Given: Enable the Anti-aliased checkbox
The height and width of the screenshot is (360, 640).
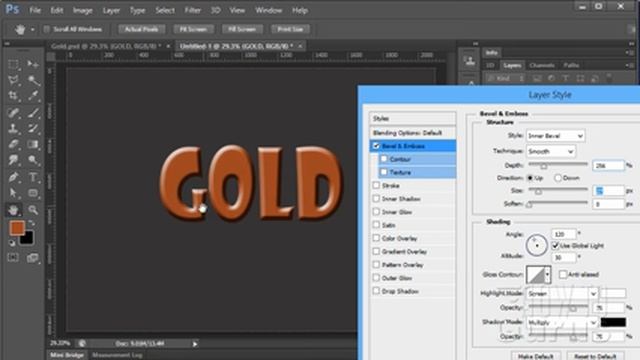Looking at the screenshot, I should tap(563, 274).
